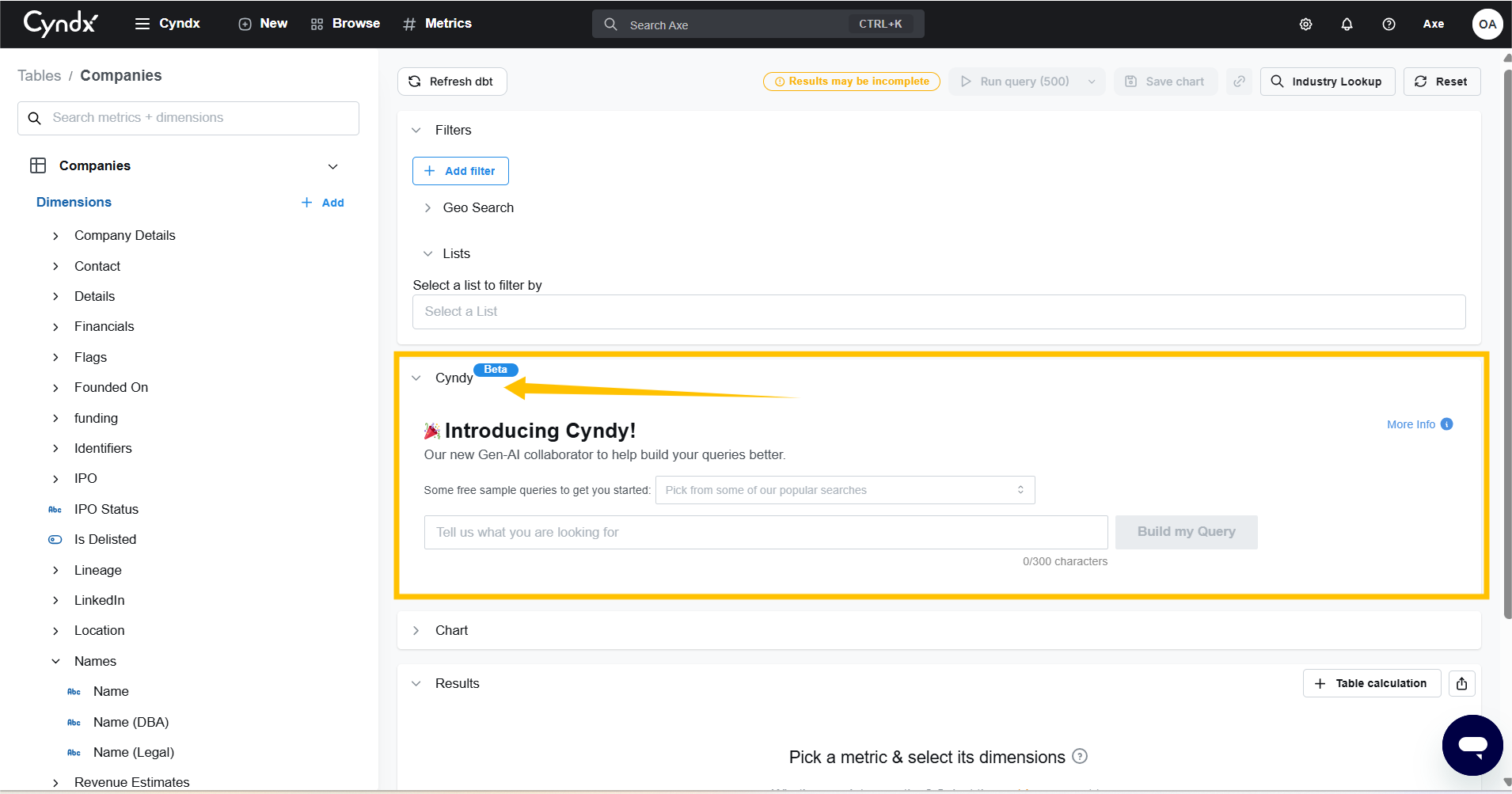Click the Add filter button
1512x794 pixels.
[x=460, y=171]
